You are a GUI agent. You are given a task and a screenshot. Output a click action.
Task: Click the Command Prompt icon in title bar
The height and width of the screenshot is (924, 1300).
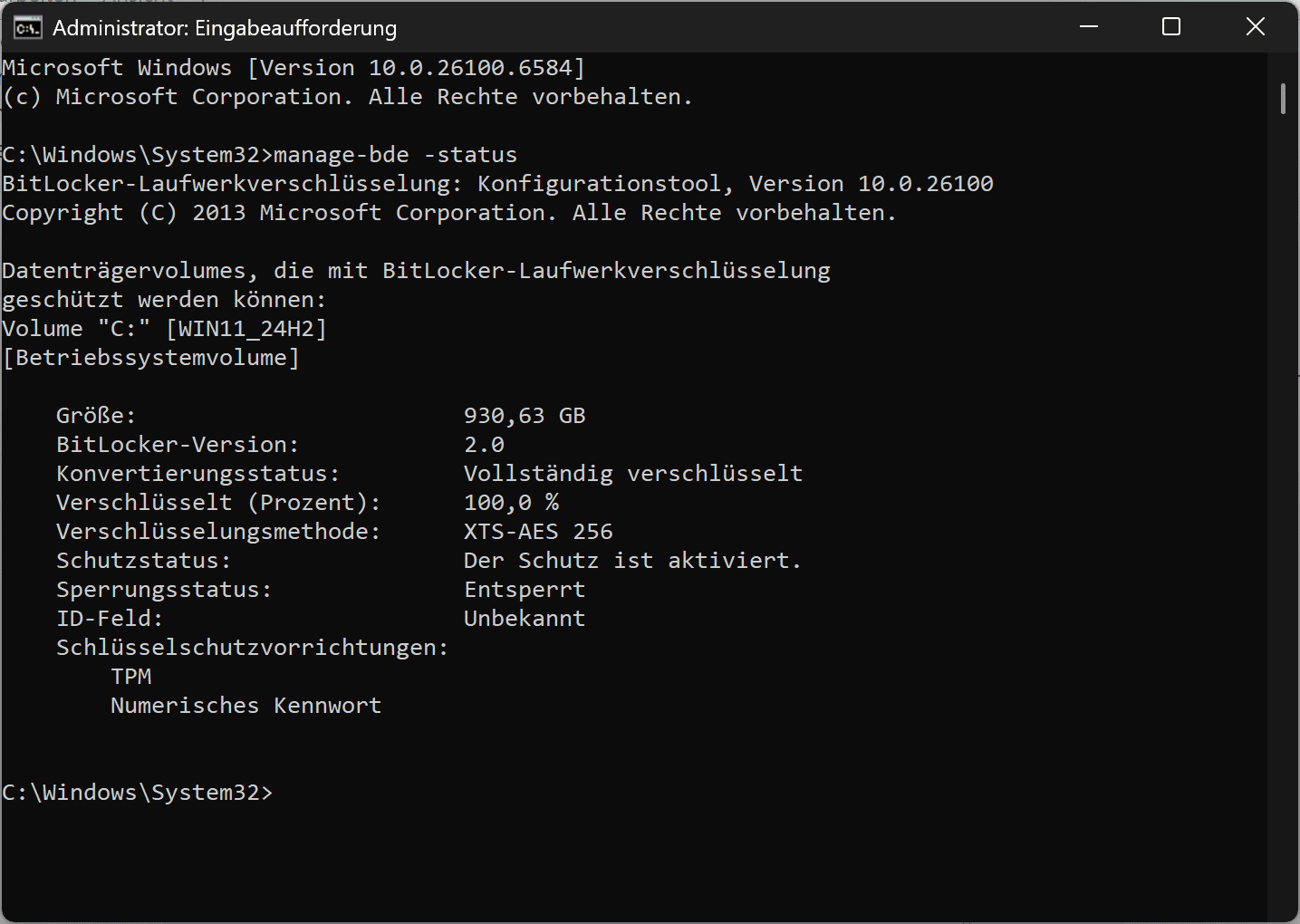click(27, 28)
